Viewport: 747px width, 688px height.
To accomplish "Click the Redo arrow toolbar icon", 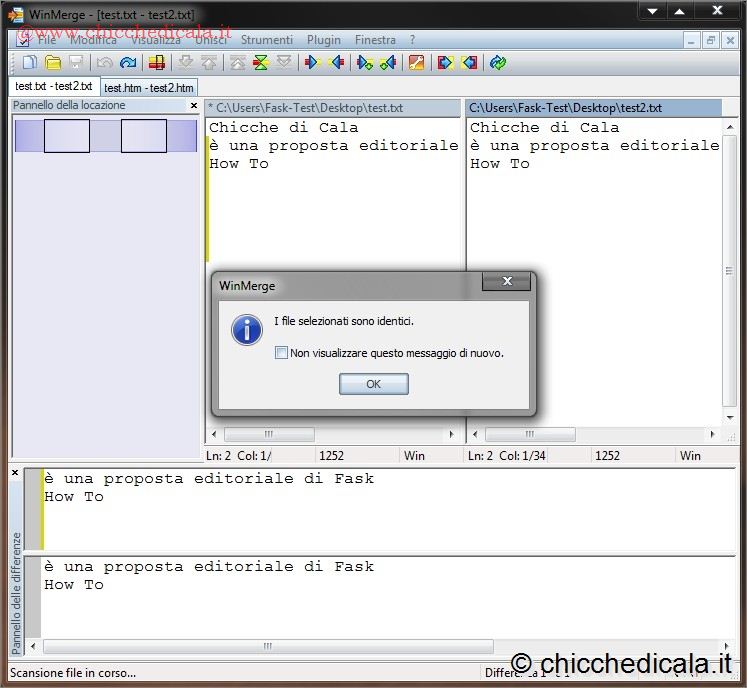I will pos(128,63).
